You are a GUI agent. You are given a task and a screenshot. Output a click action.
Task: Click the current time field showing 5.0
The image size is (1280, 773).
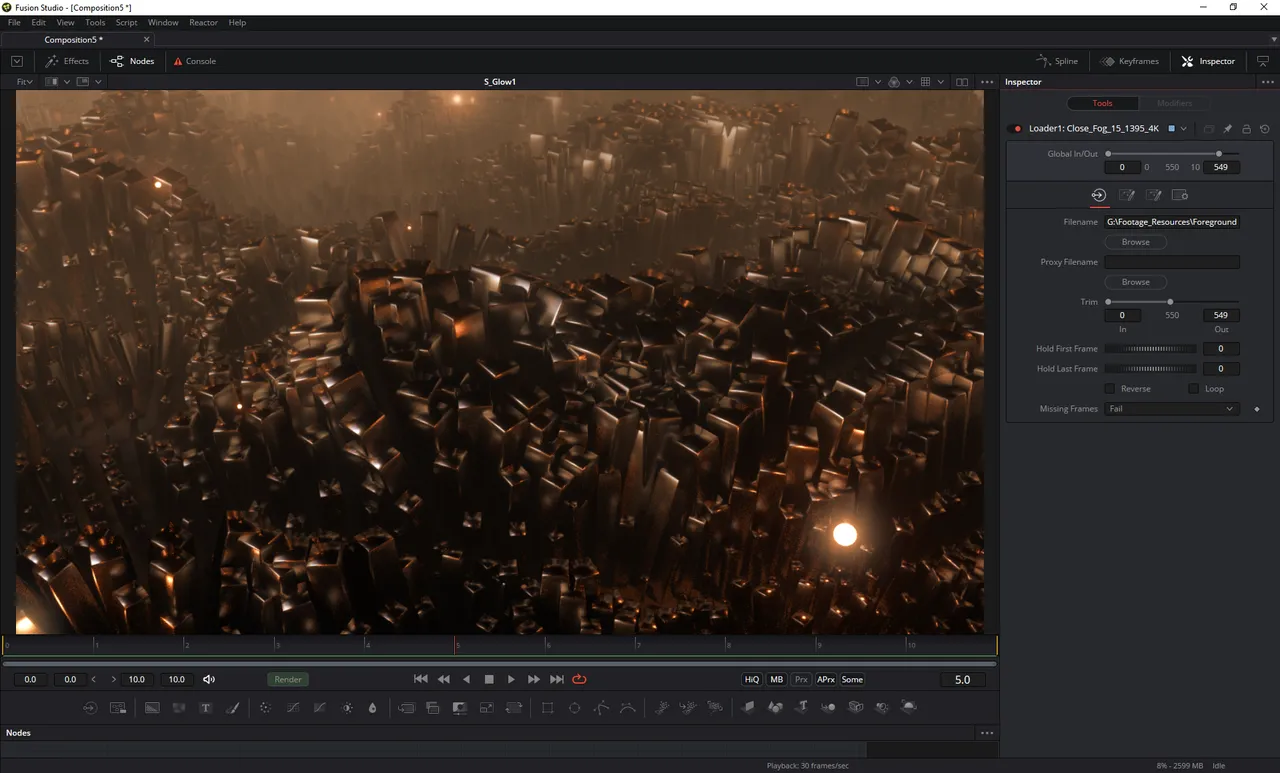[962, 679]
